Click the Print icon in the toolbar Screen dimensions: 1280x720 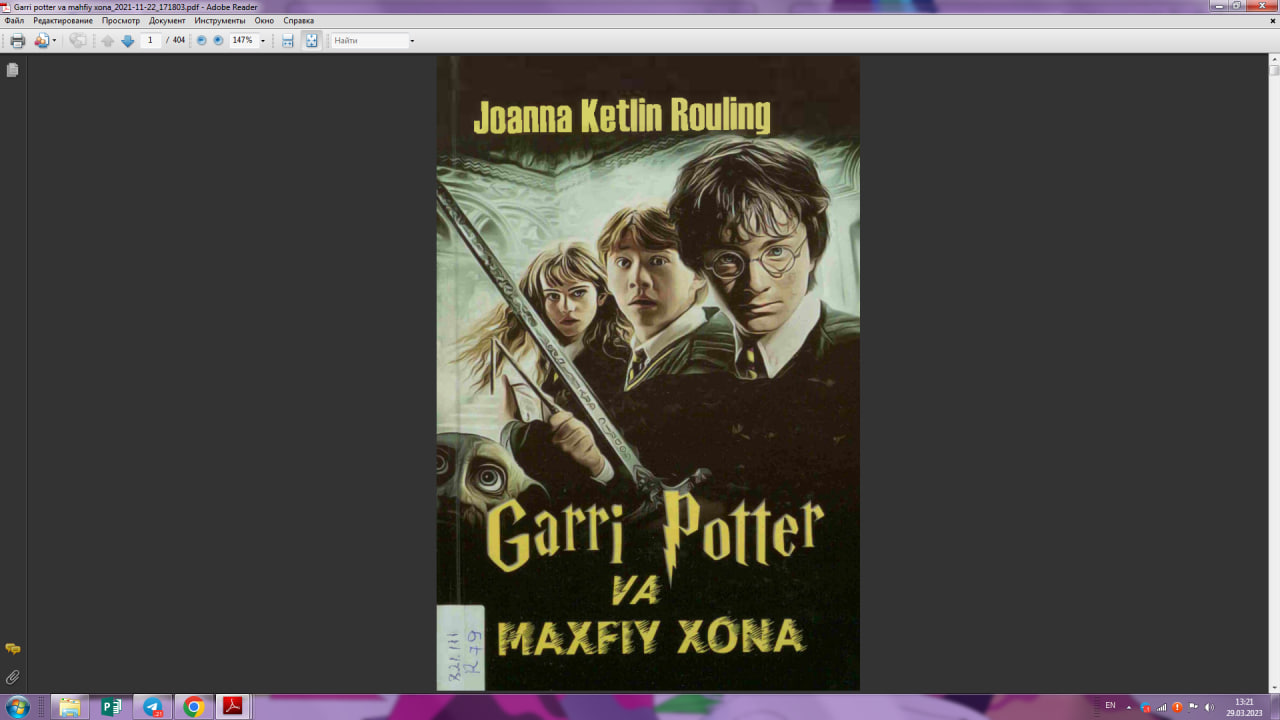[17, 40]
